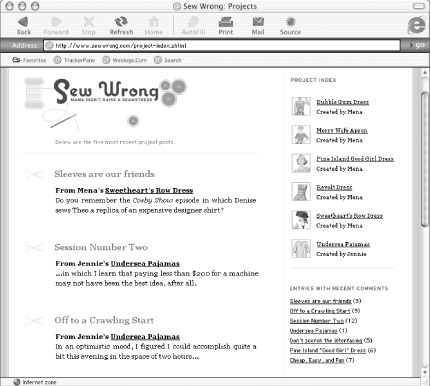Open the TrackerPane bookmark
The height and width of the screenshot is (386, 431).
74,60
